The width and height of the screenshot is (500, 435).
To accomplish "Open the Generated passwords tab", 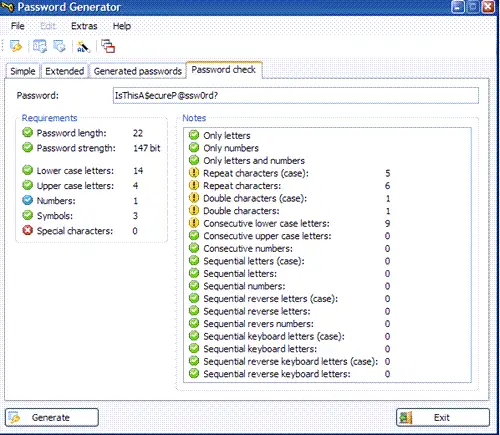I will pos(138,71).
